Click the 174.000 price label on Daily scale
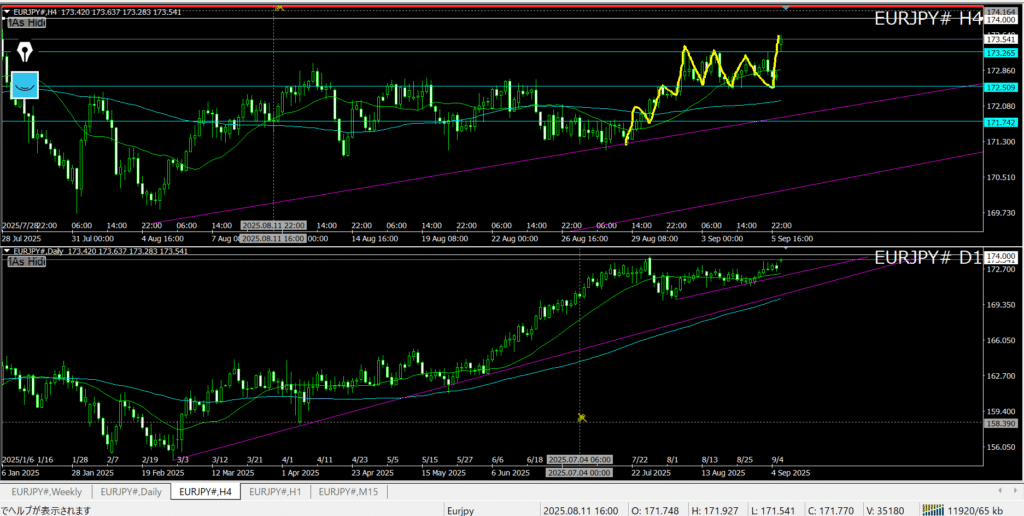 [x=999, y=255]
